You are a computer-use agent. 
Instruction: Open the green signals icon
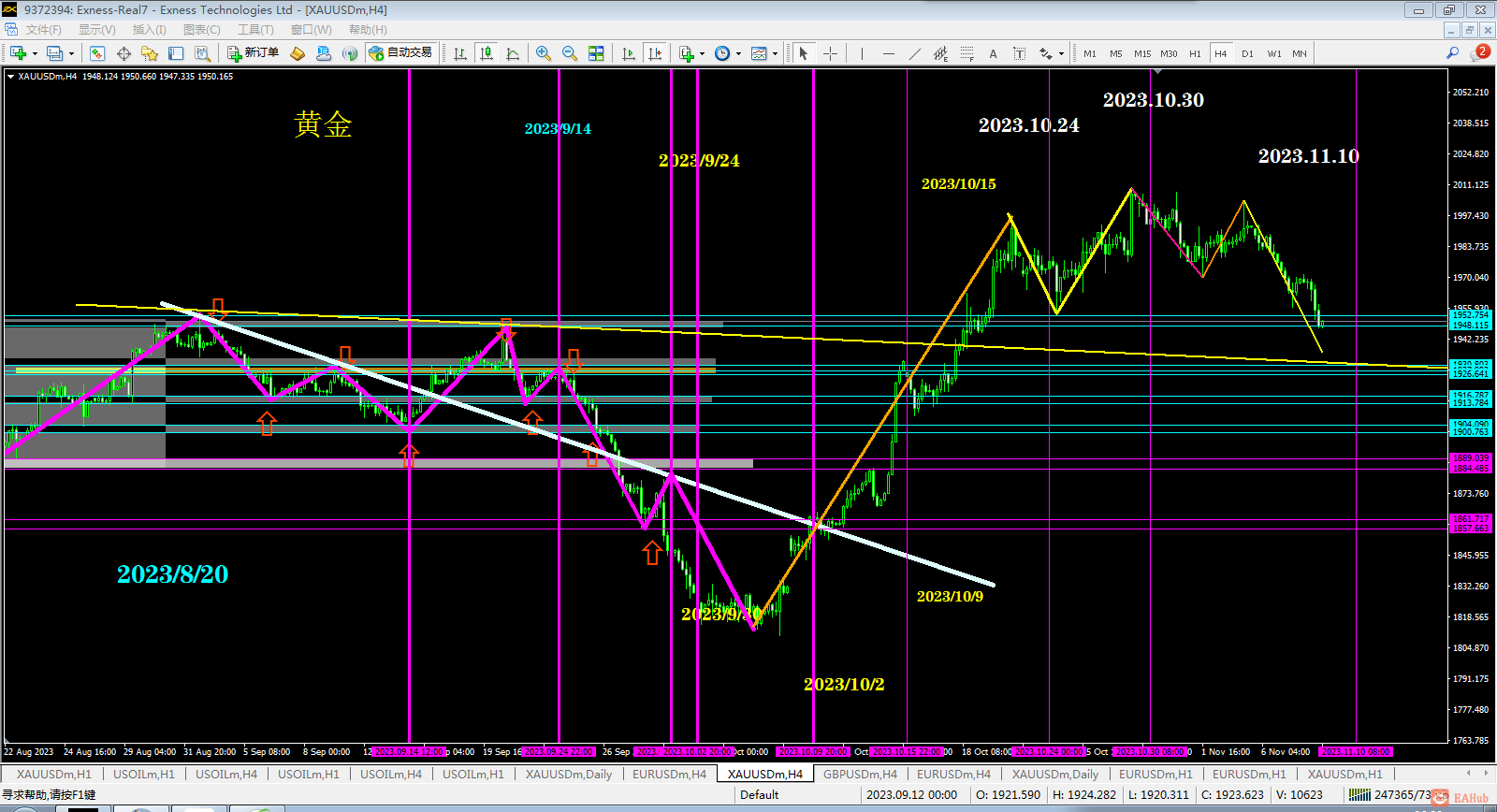pos(350,53)
